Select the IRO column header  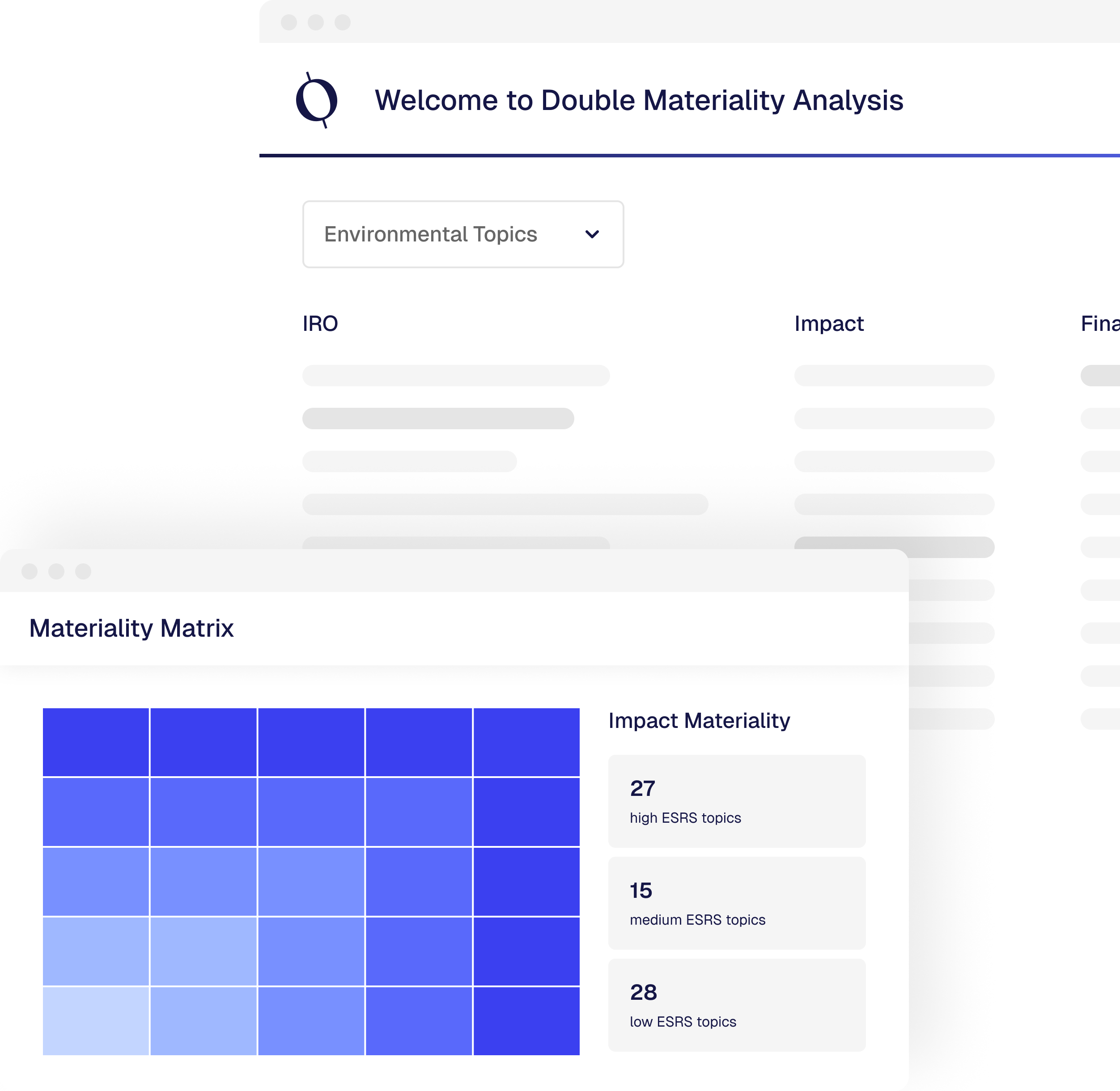pos(320,324)
